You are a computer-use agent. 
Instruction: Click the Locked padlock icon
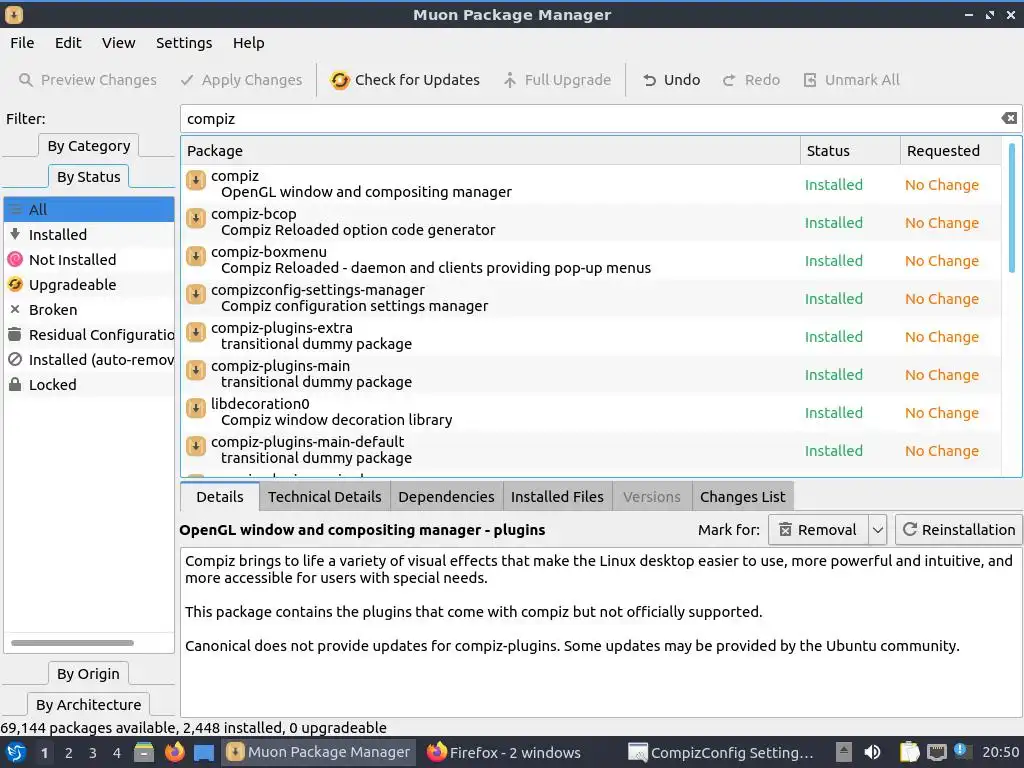click(15, 384)
